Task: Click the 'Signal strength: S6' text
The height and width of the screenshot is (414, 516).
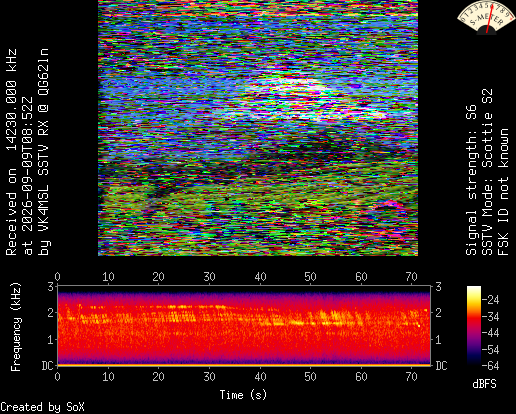Action: [471, 180]
